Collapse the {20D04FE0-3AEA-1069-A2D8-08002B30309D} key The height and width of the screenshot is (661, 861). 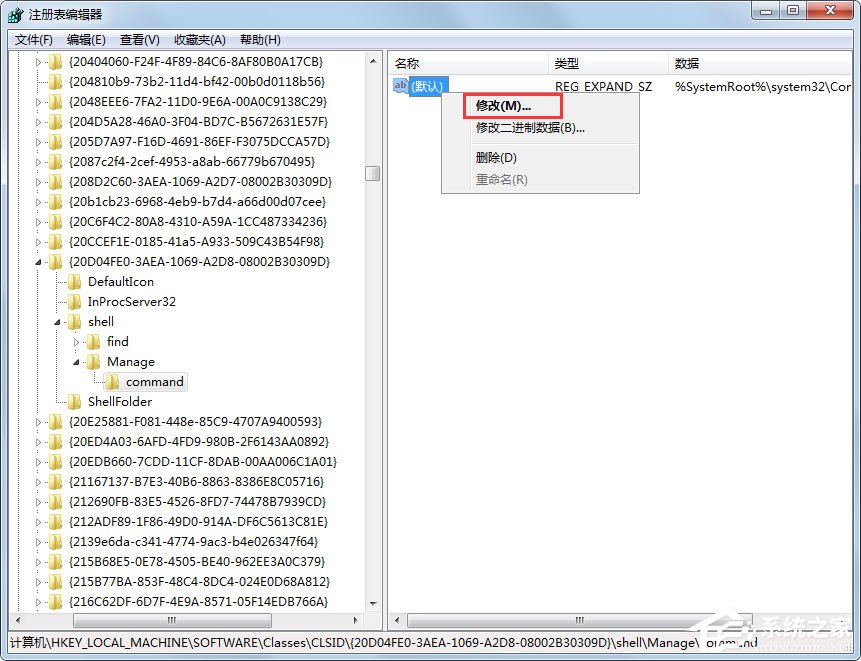point(40,261)
